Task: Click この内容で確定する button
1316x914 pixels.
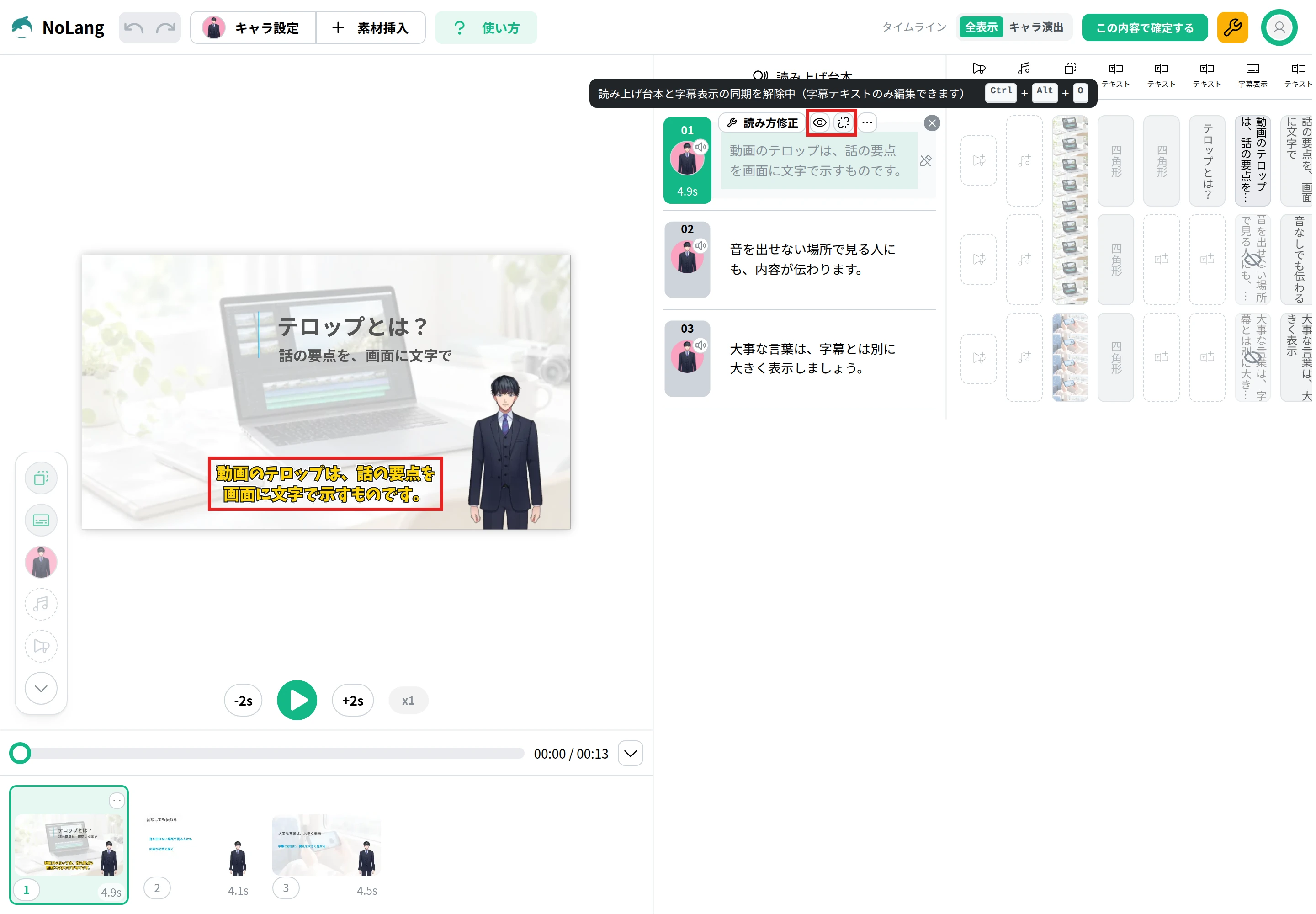Action: (1144, 27)
